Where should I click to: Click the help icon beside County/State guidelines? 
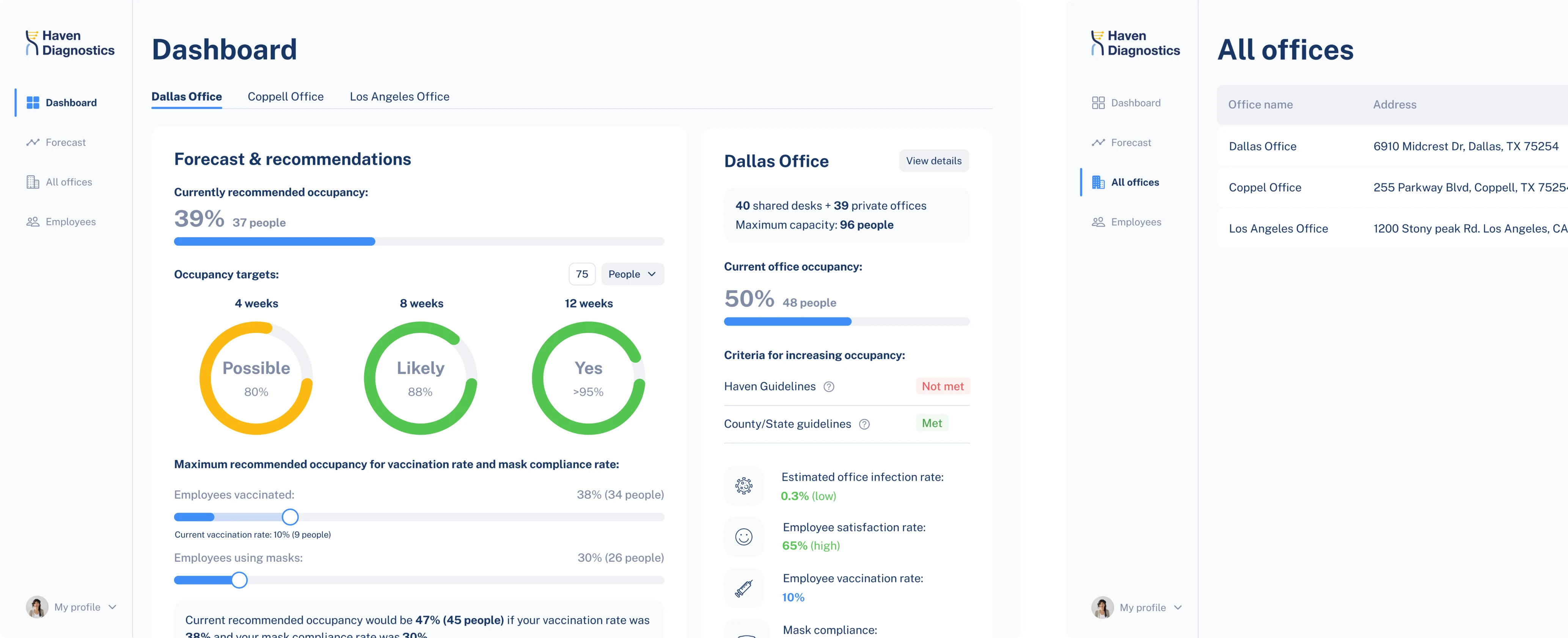(864, 425)
